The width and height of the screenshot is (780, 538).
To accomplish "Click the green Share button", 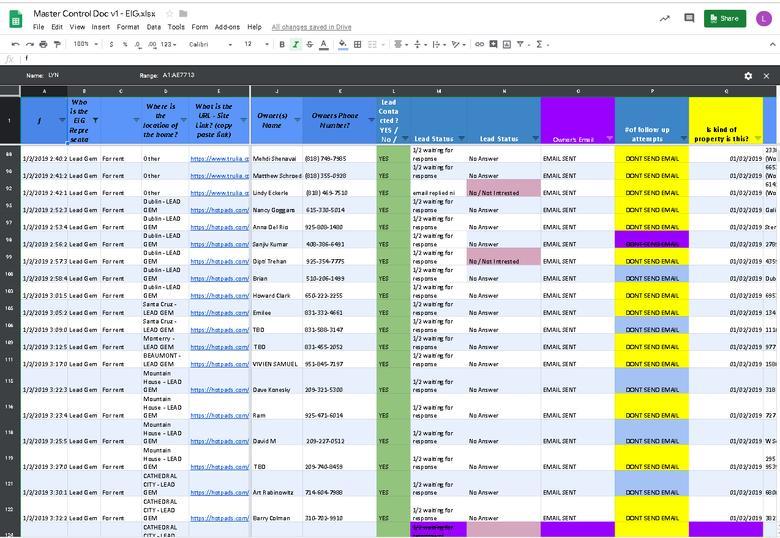I will (x=724, y=18).
